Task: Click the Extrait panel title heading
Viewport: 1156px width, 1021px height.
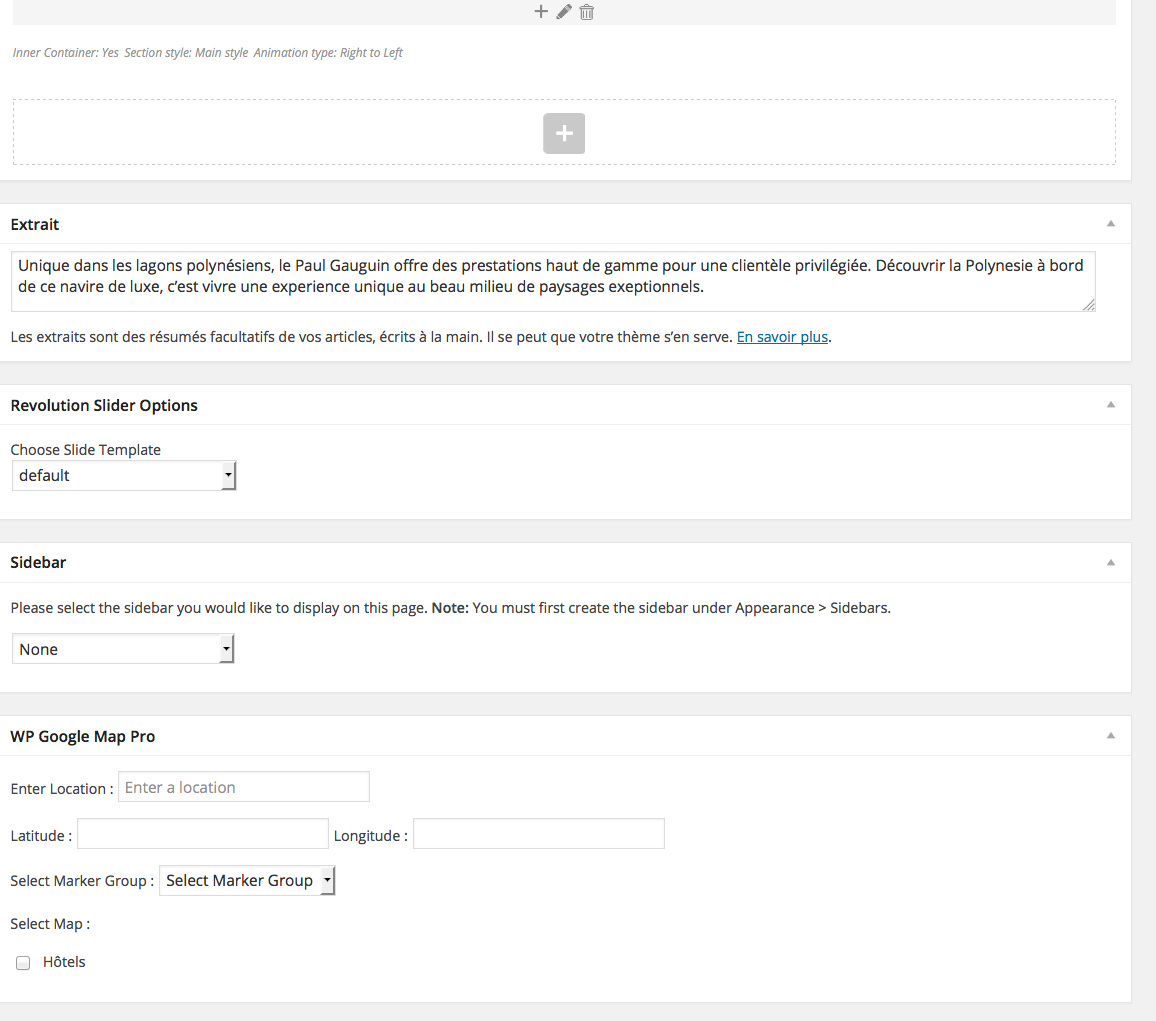Action: (x=35, y=225)
